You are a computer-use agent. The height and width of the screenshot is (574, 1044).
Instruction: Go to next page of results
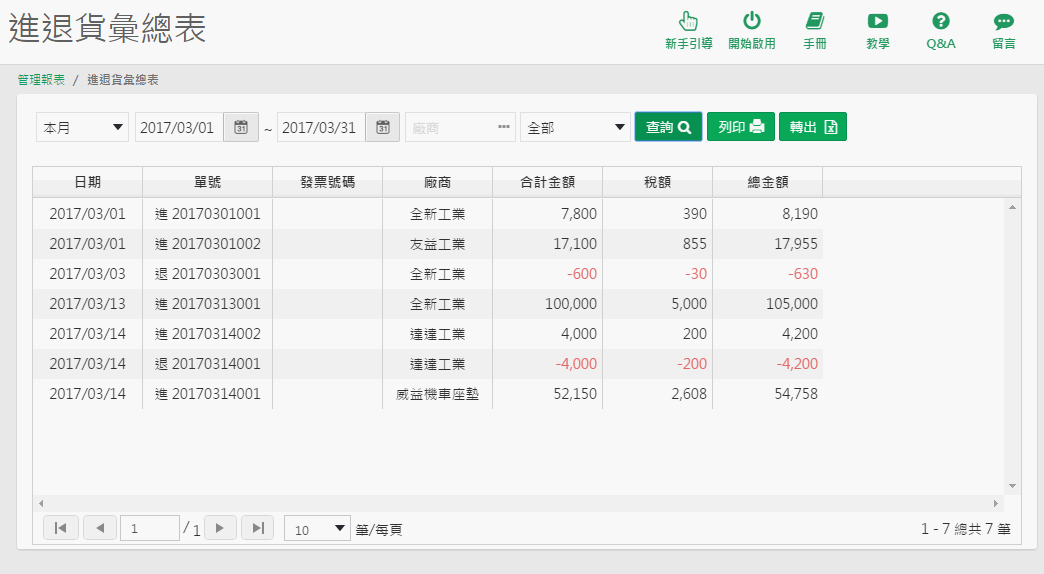(x=220, y=528)
